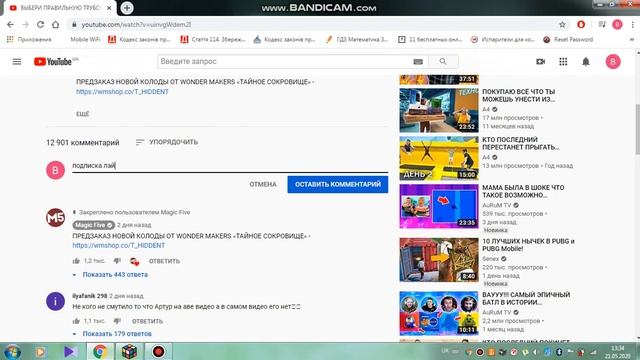Click the browser address bar URL
Viewport: 640px width, 360px height.
(136, 24)
